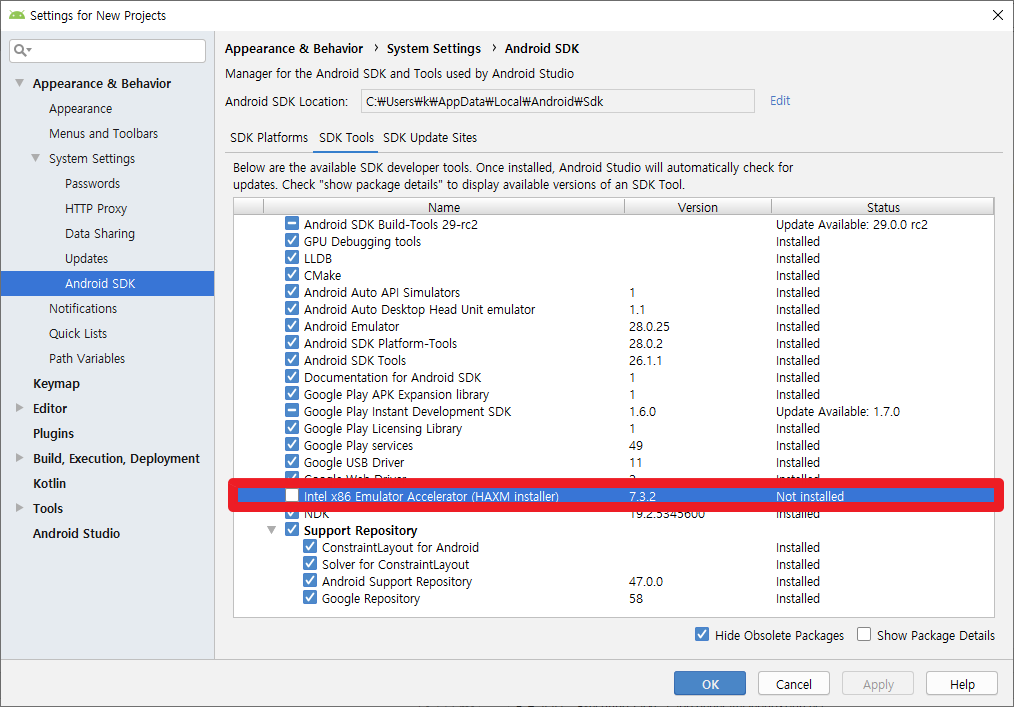Expand the Editor settings node
Viewport: 1014px width, 707px height.
tap(19, 408)
